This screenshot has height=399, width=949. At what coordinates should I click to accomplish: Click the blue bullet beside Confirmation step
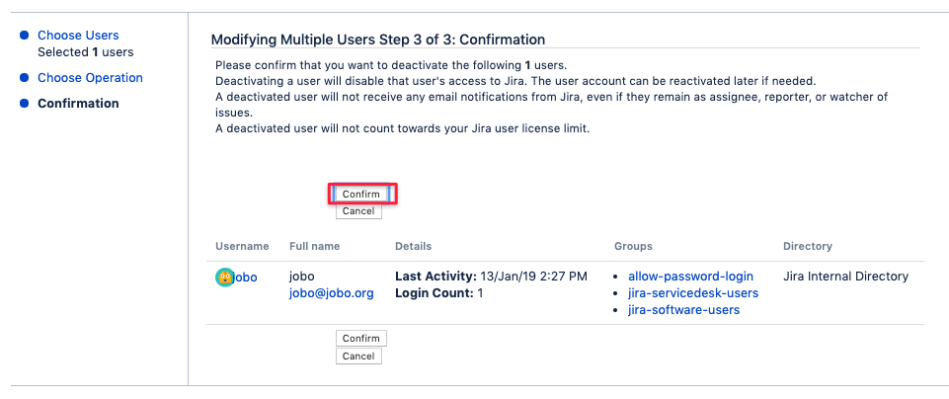tap(24, 103)
